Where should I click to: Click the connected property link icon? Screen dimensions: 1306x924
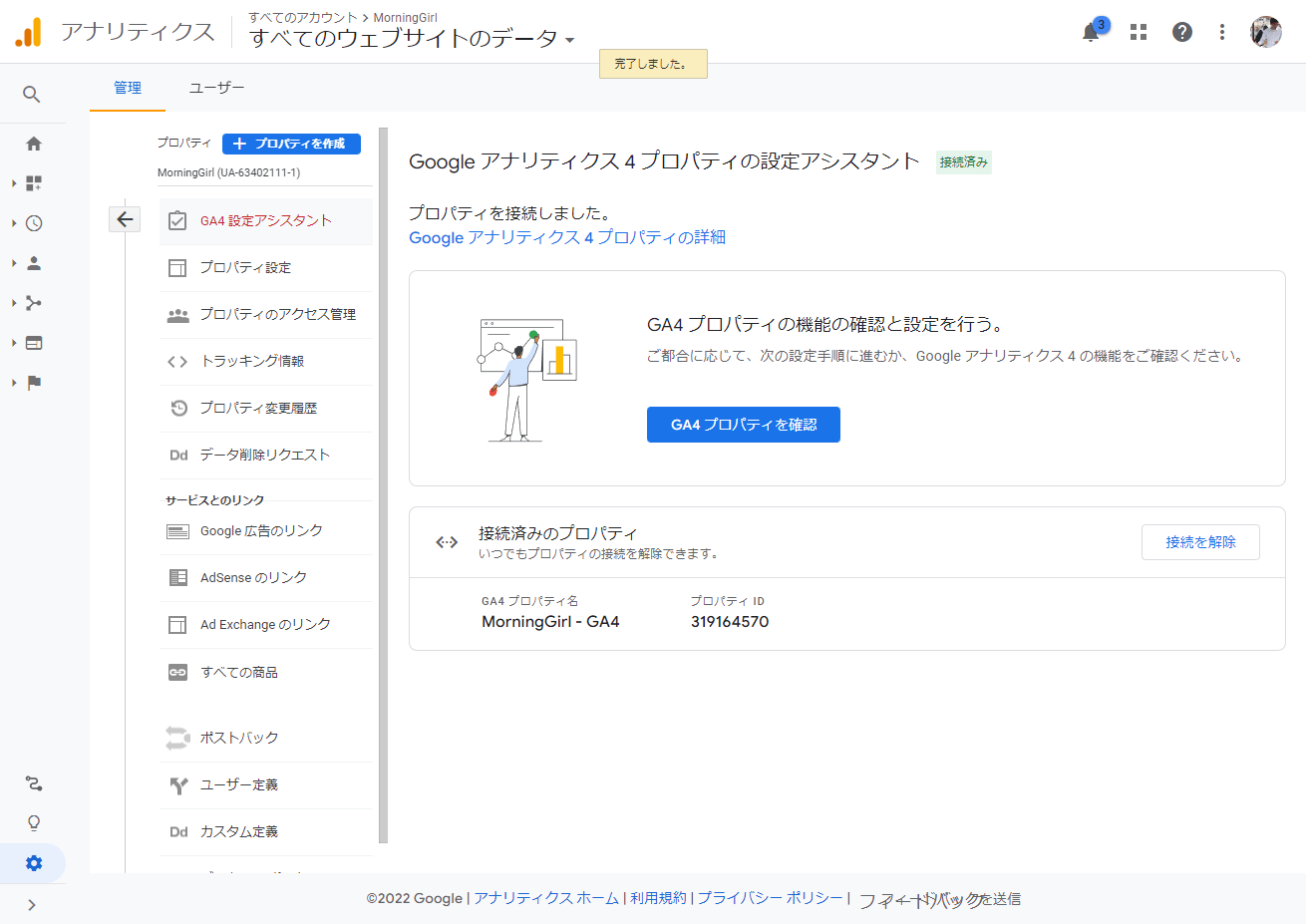(447, 542)
